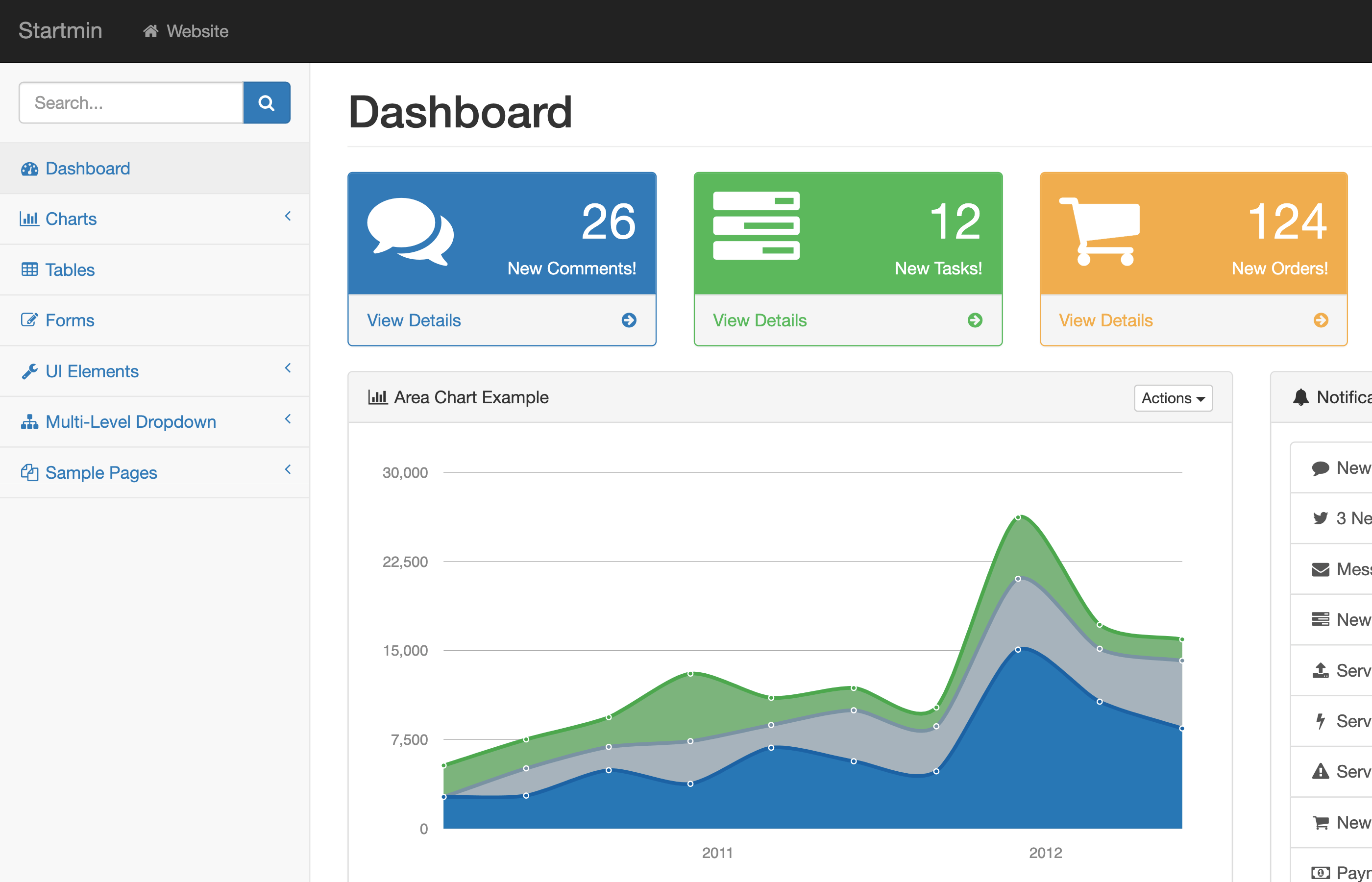The image size is (1372, 882).
Task: Open the Sample Pages sidebar menu
Action: (101, 472)
